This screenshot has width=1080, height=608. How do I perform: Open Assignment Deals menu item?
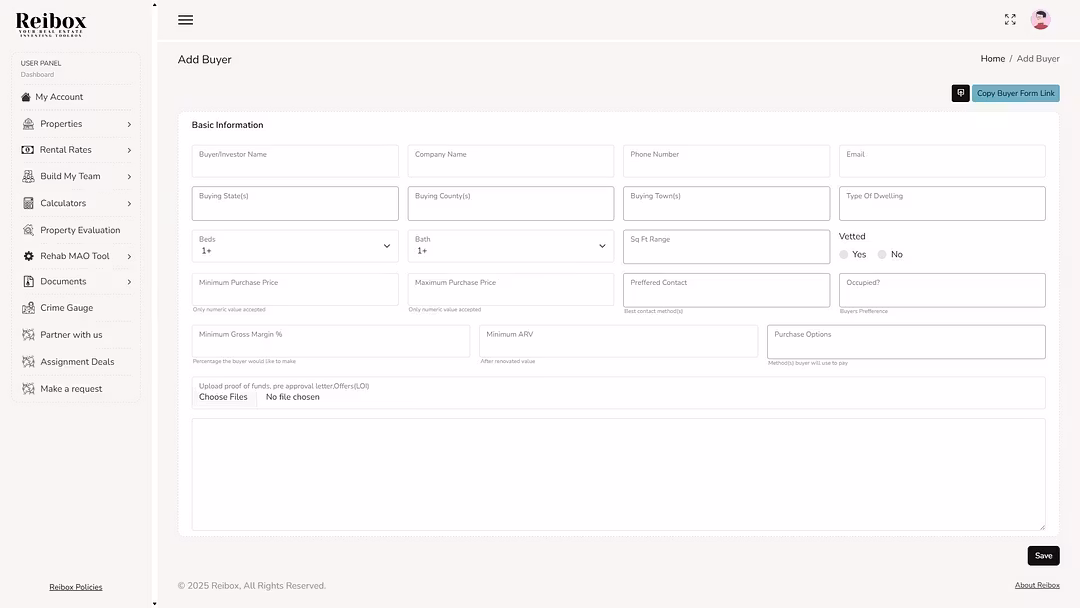[77, 361]
